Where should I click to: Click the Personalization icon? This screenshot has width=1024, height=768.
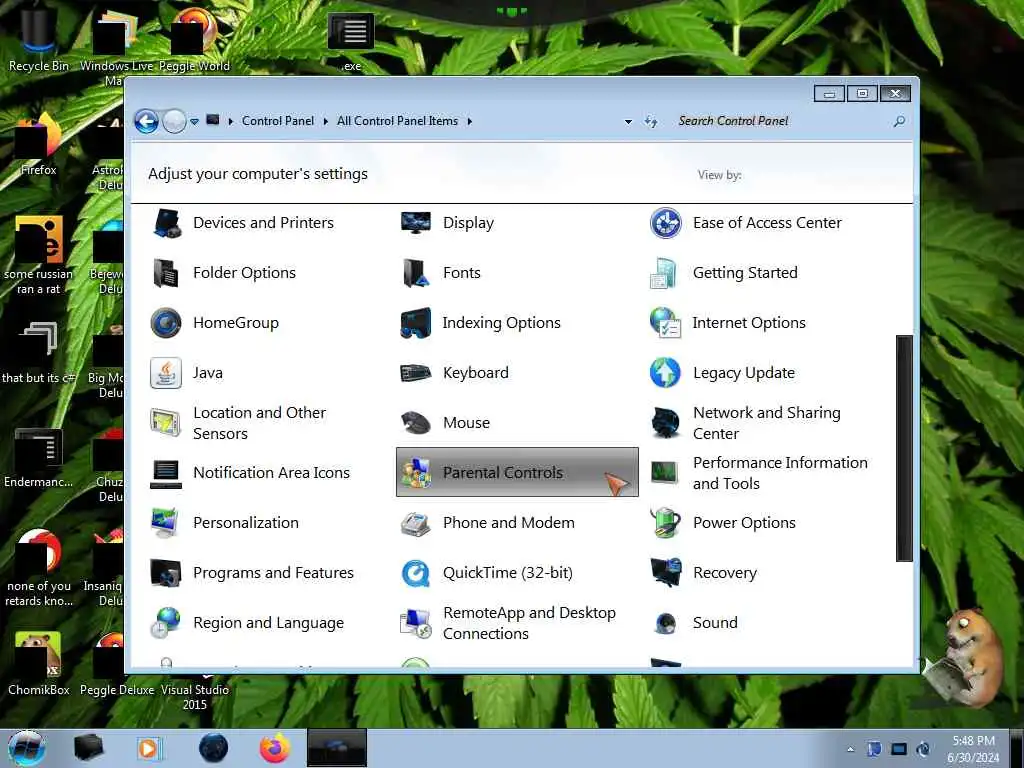pyautogui.click(x=165, y=523)
